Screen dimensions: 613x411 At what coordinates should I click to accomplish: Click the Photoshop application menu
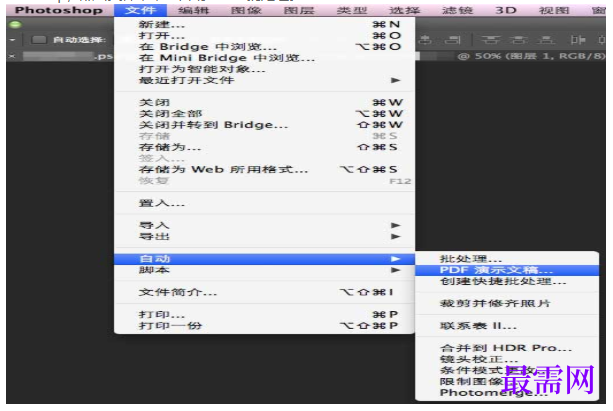[x=59, y=10]
